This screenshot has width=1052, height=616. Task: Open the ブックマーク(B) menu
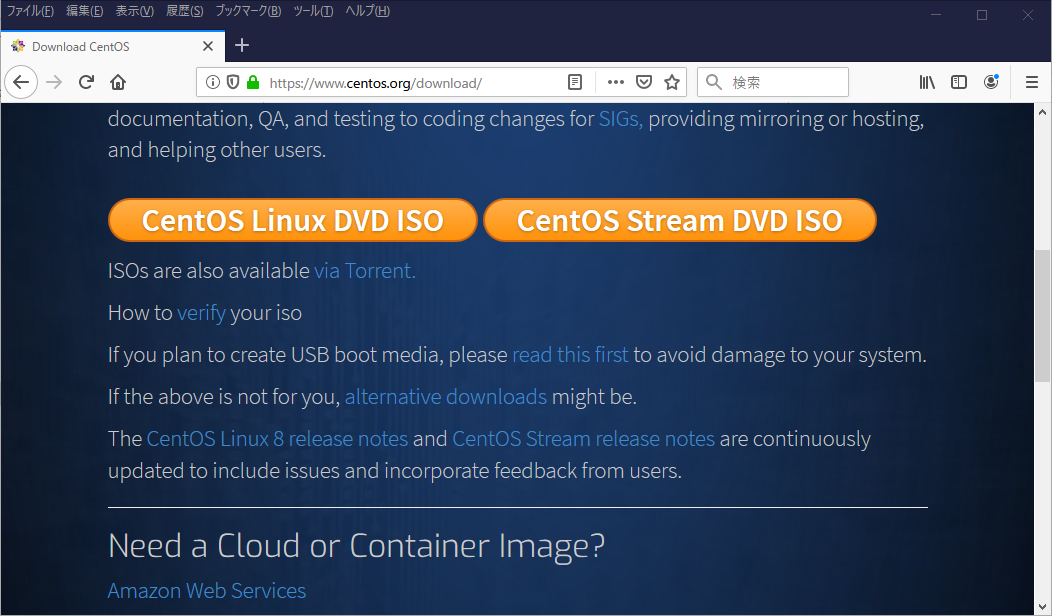click(x=248, y=11)
